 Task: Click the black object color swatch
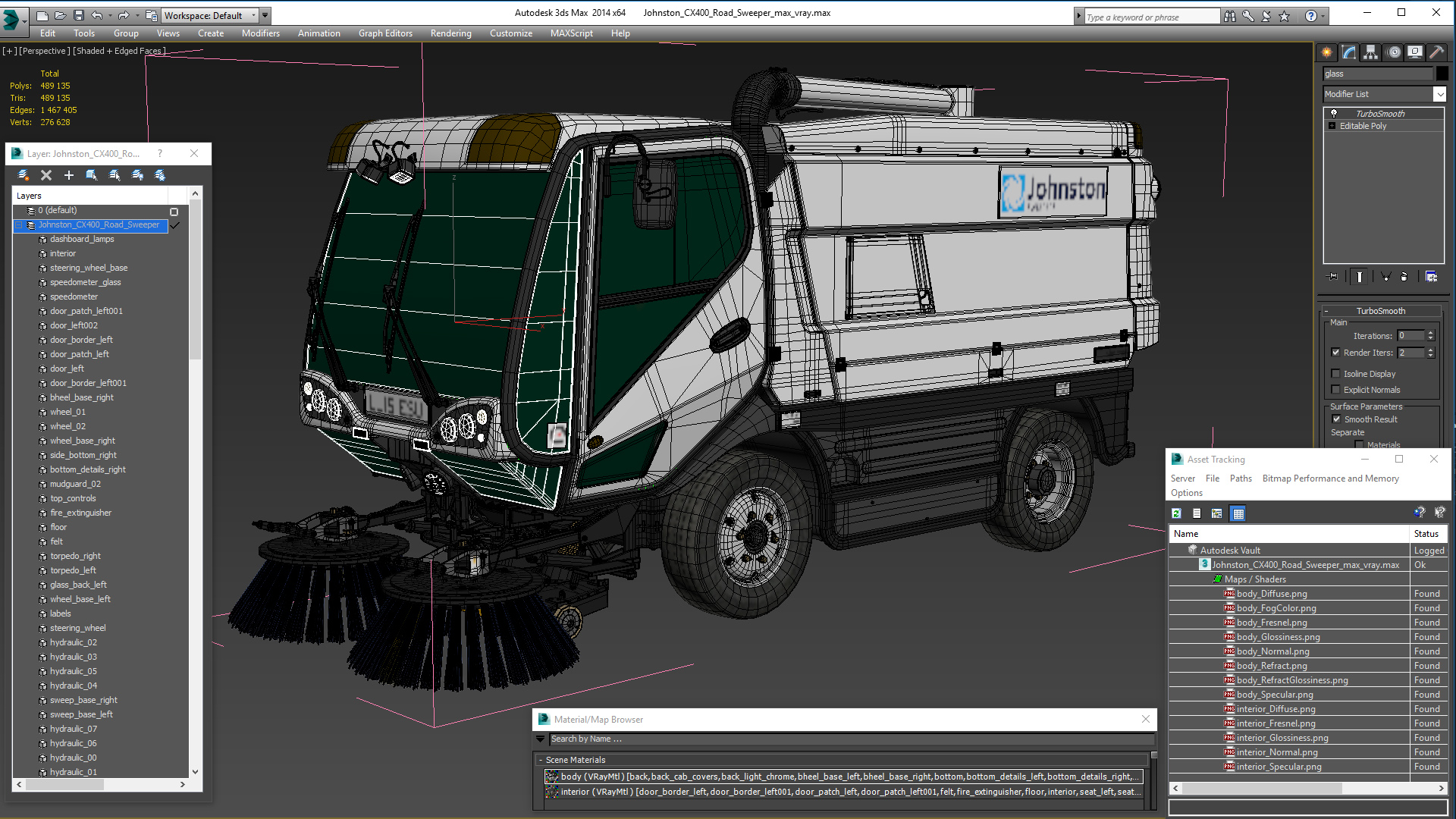[x=1442, y=74]
